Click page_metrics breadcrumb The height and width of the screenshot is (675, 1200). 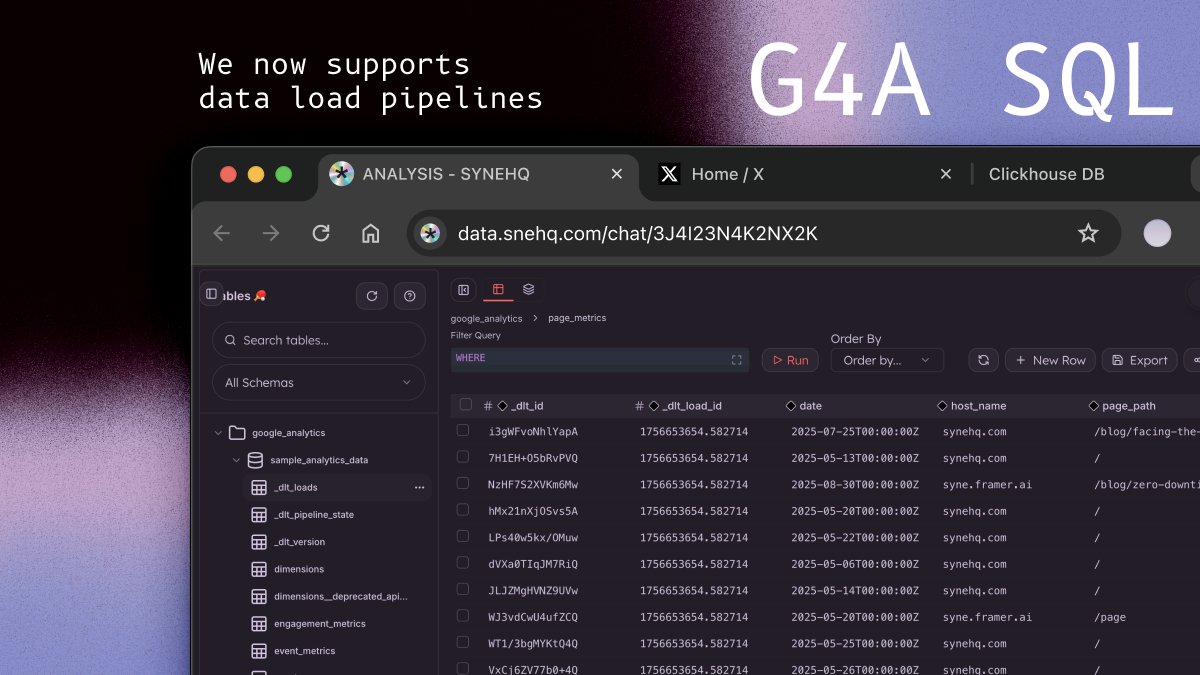(x=577, y=318)
